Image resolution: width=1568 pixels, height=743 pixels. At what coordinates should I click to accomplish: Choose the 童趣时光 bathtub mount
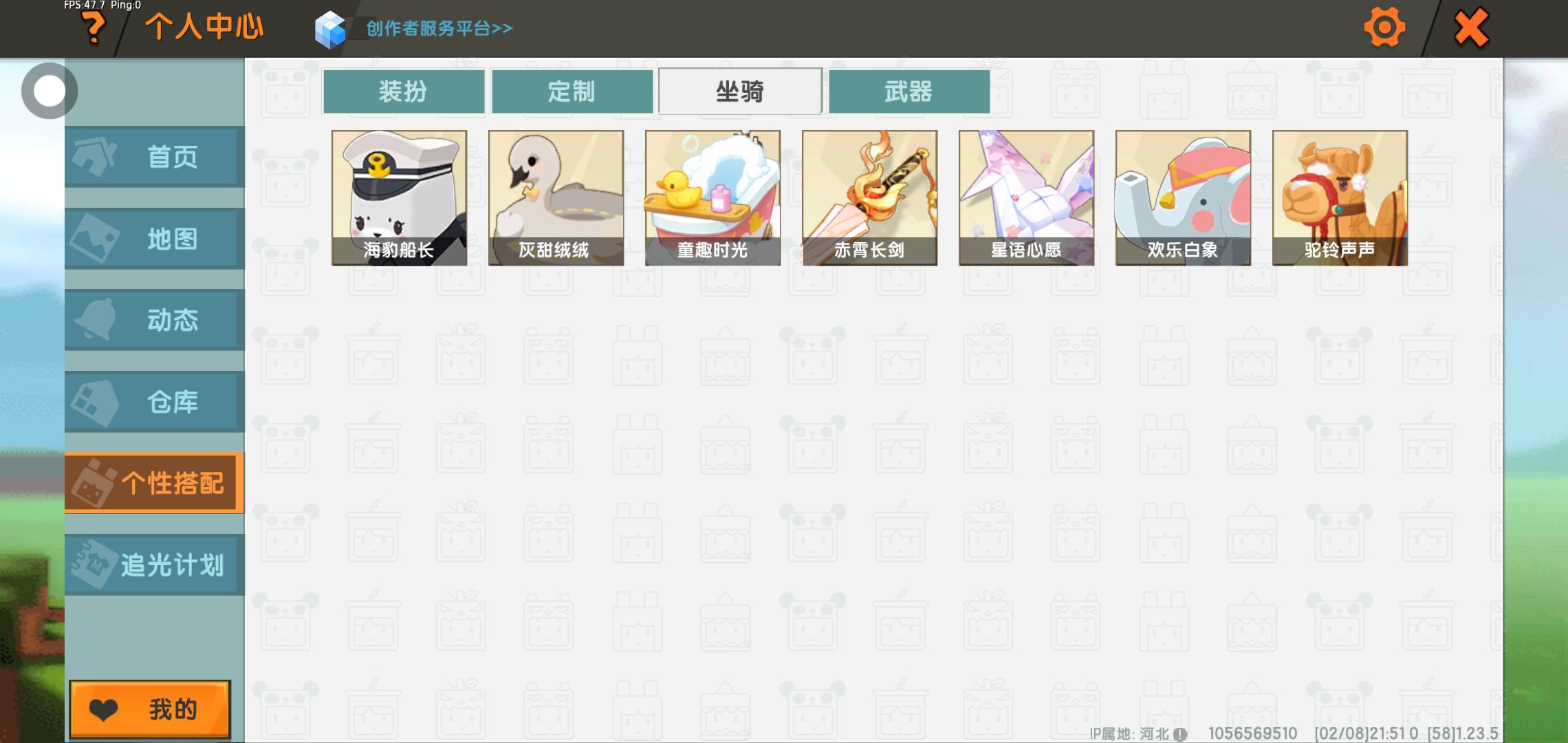(x=712, y=198)
